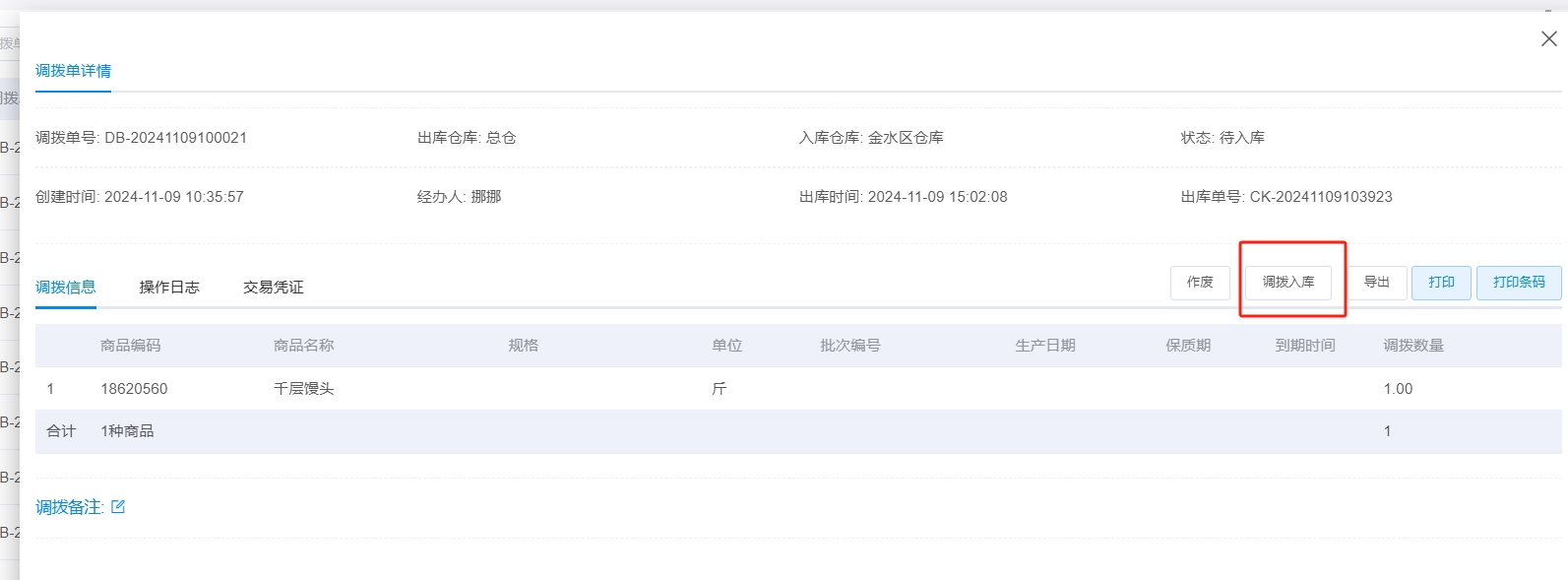The image size is (1568, 580).
Task: Click the 商品编码 column header
Action: pos(130,346)
